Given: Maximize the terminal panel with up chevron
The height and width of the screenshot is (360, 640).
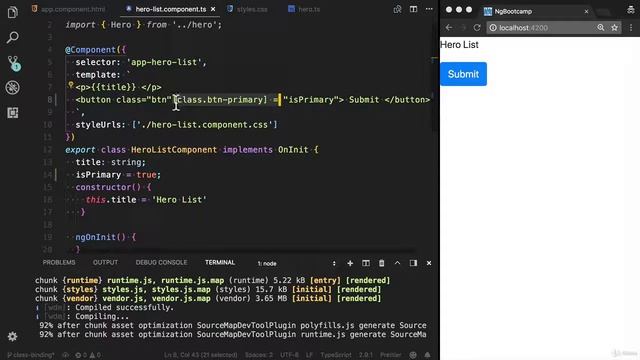Looking at the screenshot, I should coord(397,263).
